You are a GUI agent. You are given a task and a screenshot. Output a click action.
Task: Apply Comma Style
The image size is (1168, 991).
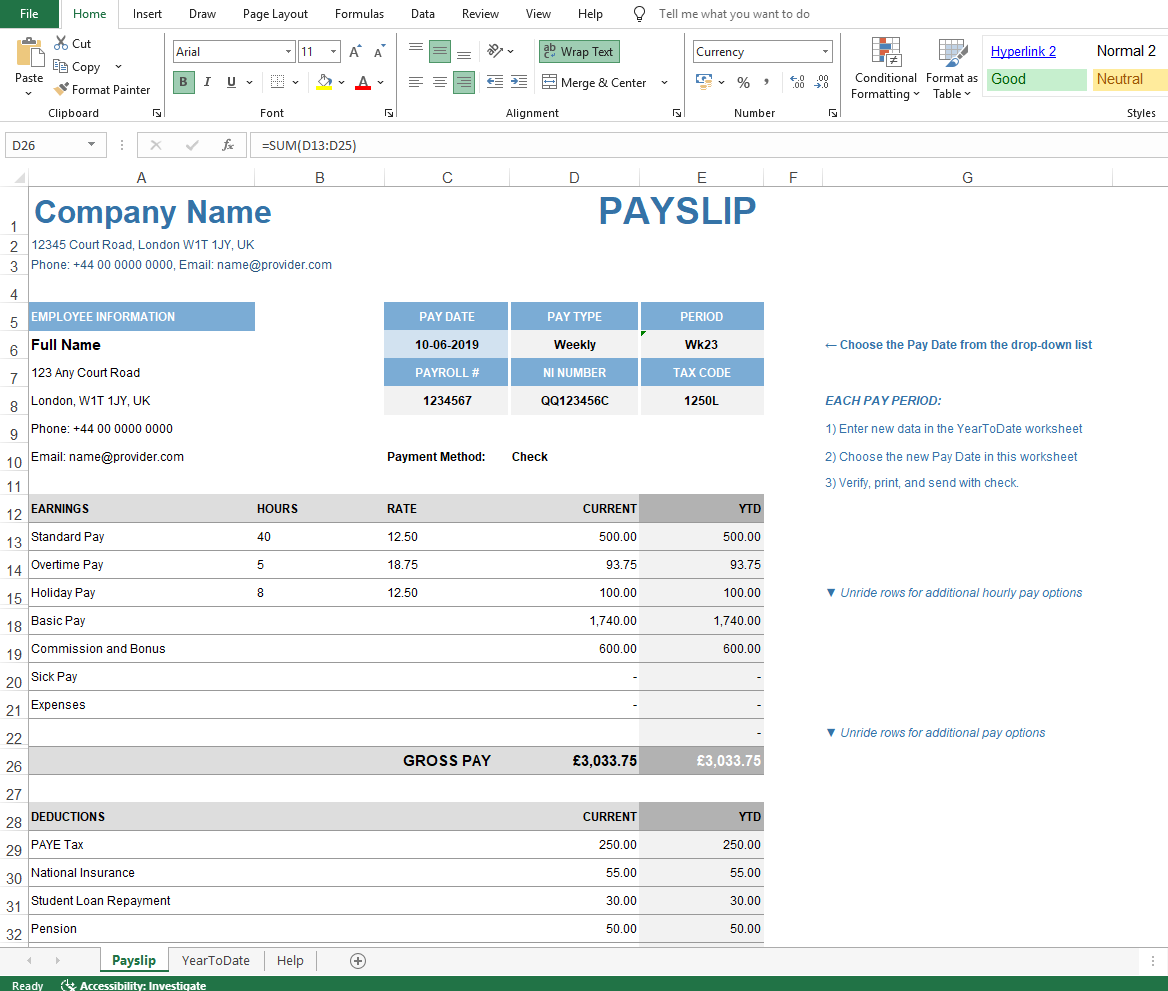pos(766,82)
